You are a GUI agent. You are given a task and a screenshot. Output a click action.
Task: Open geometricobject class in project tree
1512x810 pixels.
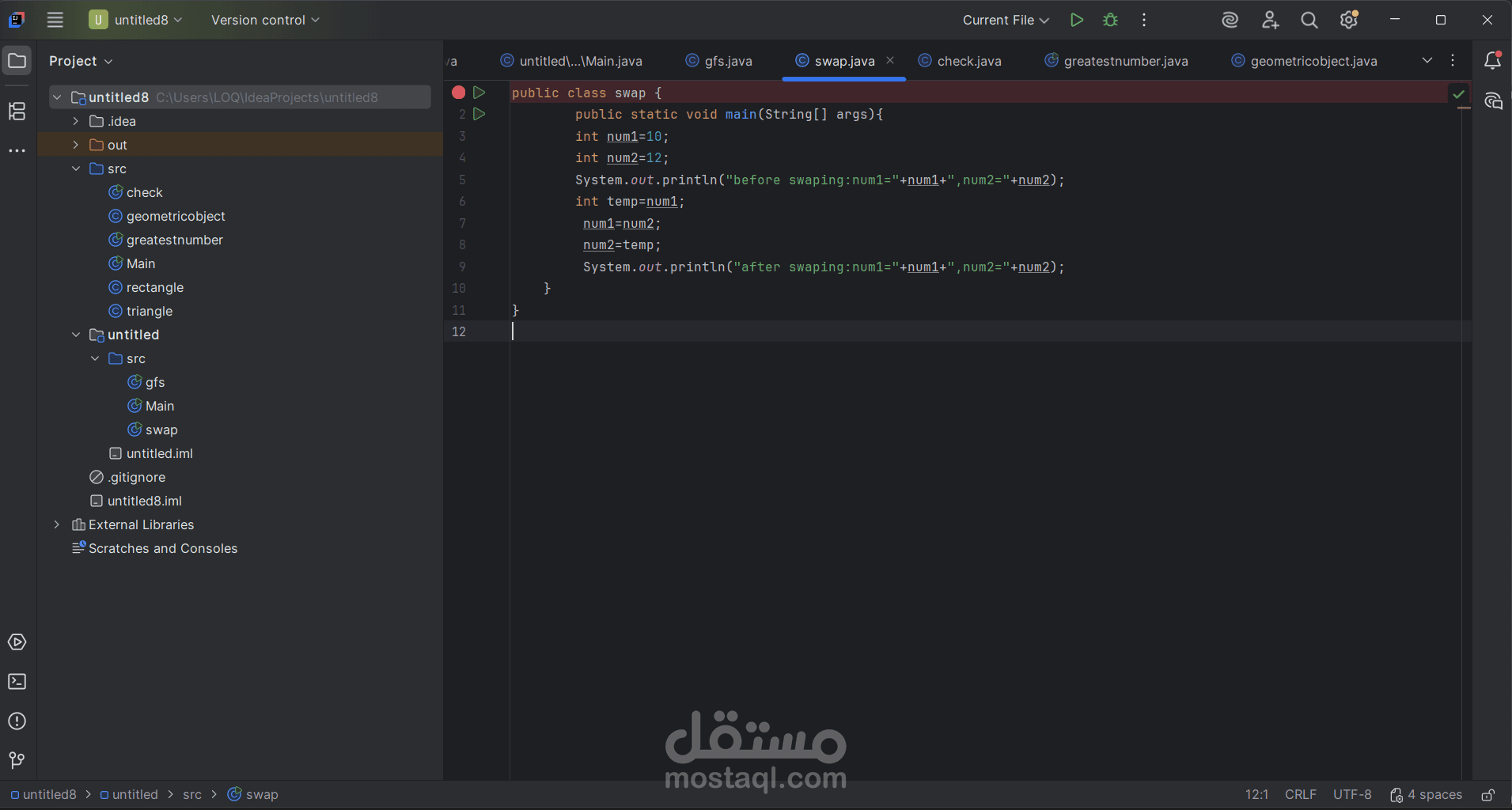pyautogui.click(x=176, y=216)
